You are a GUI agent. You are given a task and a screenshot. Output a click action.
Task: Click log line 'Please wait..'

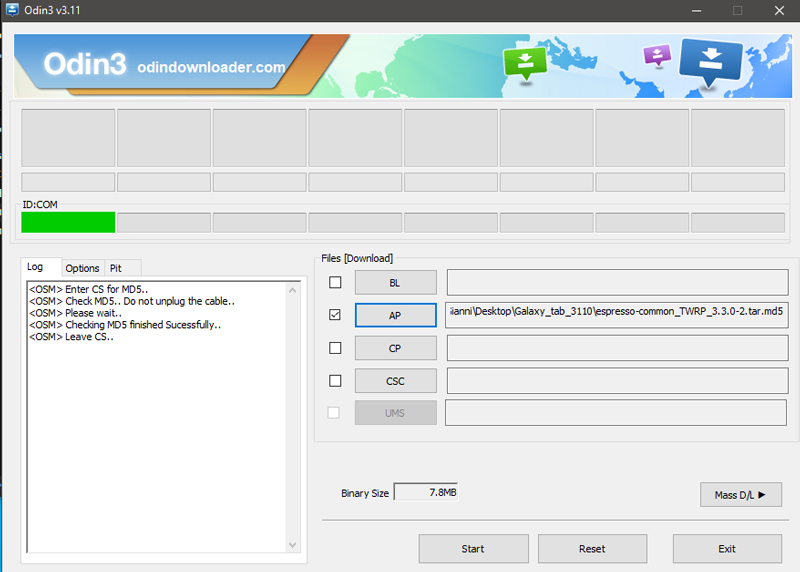point(76,313)
